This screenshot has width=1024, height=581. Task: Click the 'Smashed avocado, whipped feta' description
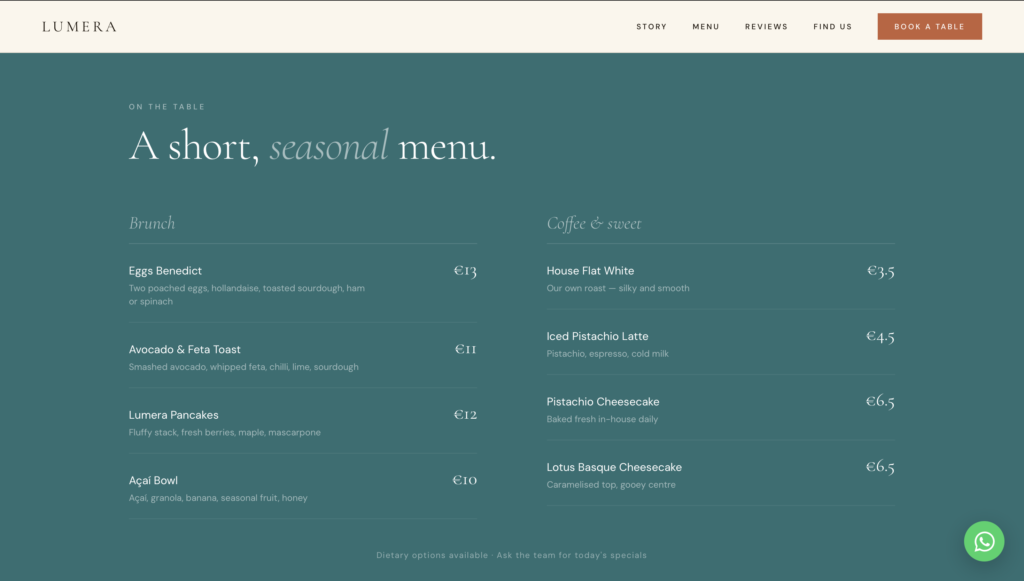tap(244, 367)
